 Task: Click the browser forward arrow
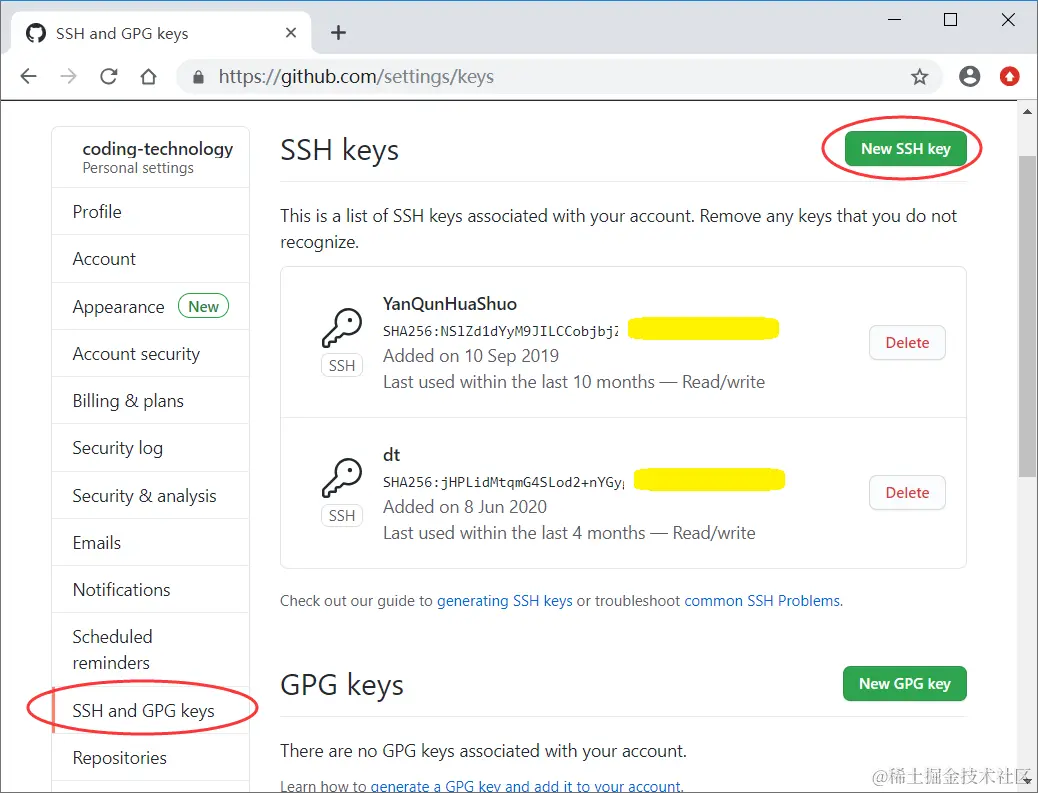68,77
